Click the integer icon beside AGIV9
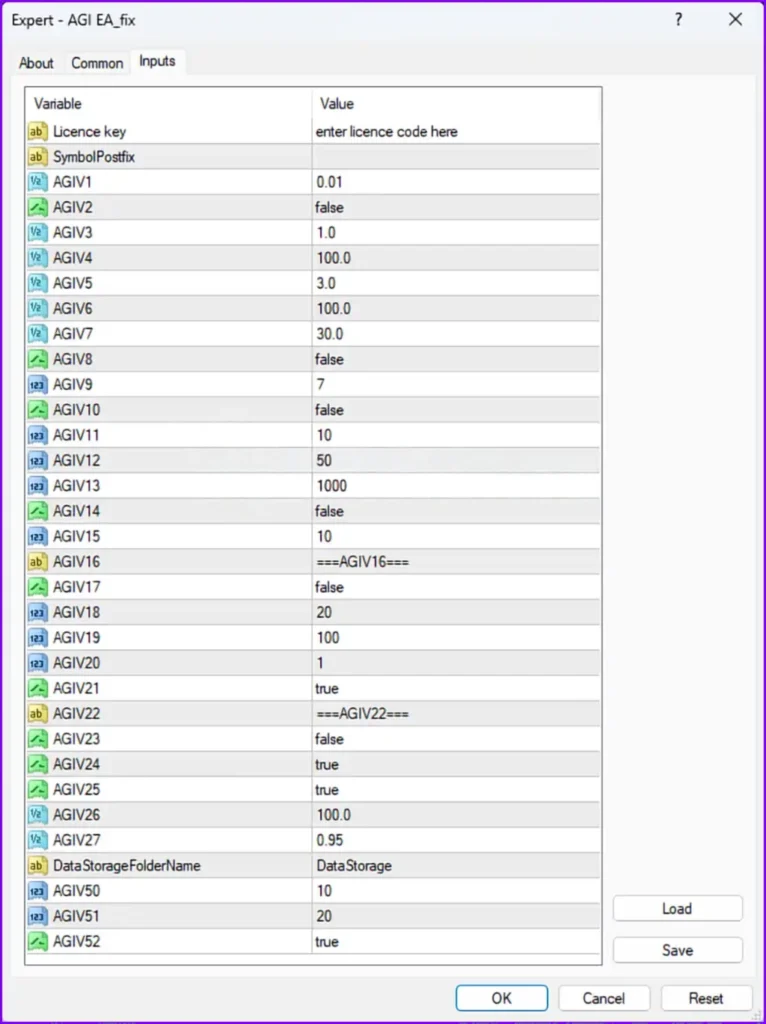The width and height of the screenshot is (766, 1024). [38, 385]
